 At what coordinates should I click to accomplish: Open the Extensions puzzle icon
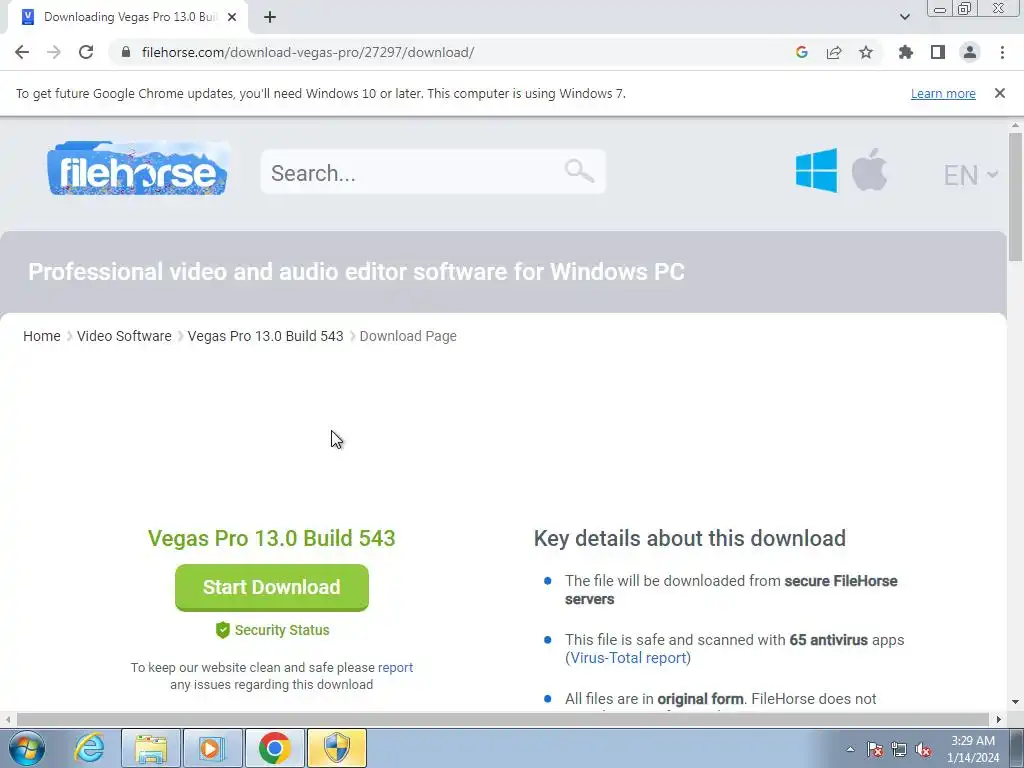(906, 52)
